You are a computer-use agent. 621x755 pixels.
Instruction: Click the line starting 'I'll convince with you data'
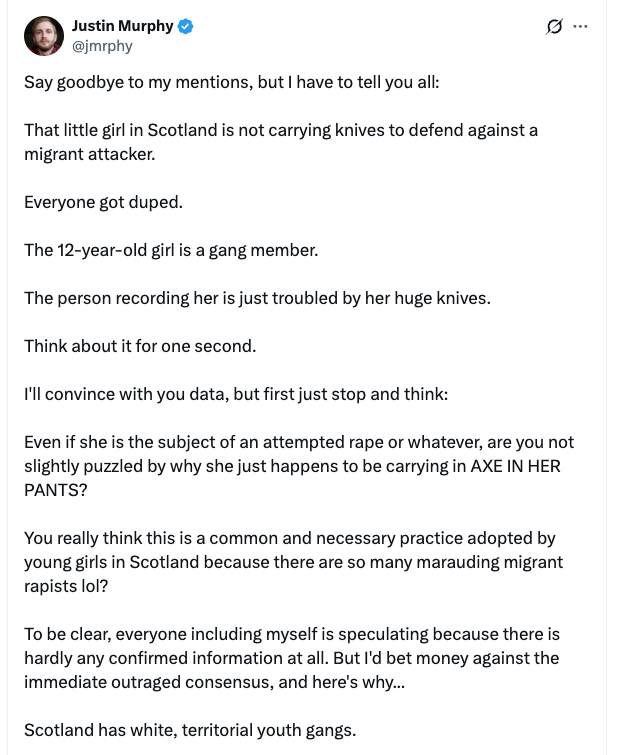[x=236, y=394]
